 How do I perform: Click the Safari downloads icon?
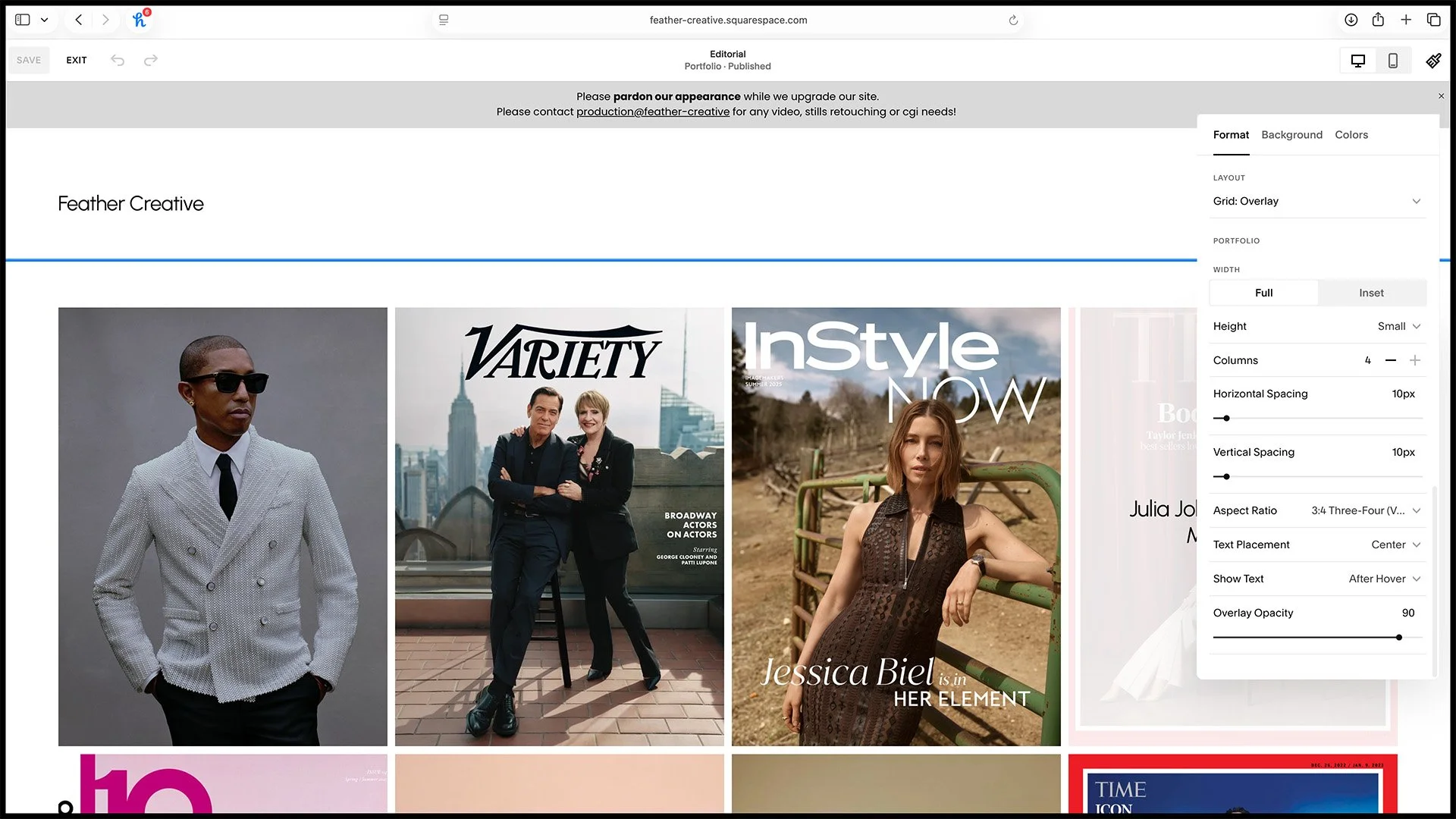[1351, 20]
